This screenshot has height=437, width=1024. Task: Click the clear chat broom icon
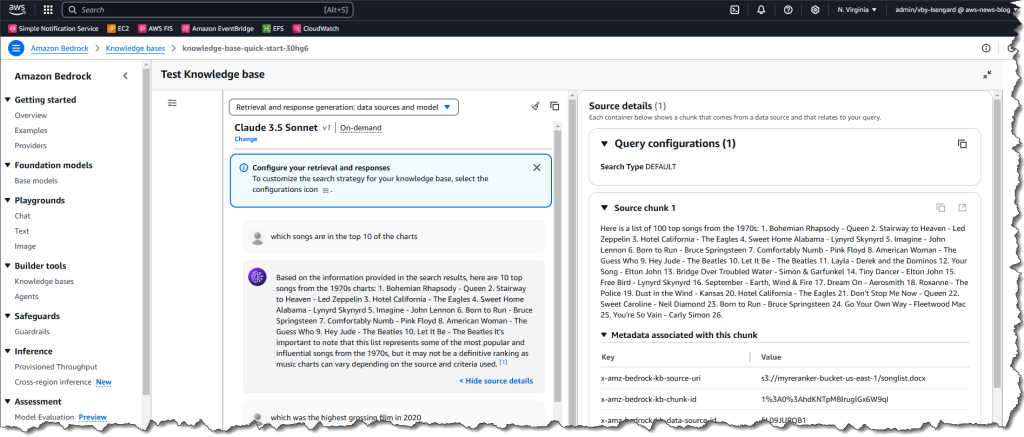pos(535,106)
